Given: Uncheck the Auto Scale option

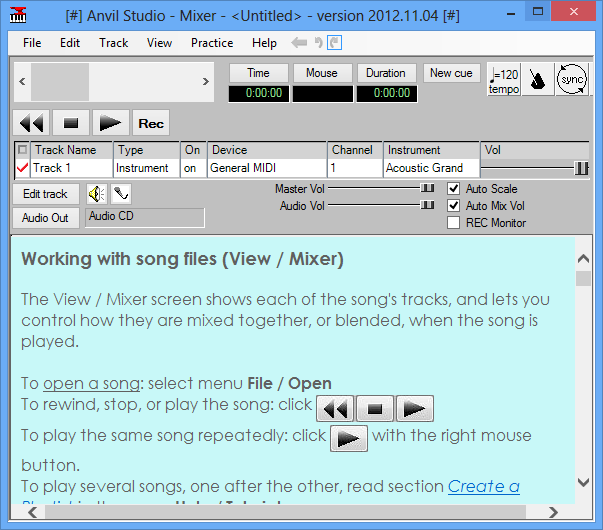Looking at the screenshot, I should [453, 189].
